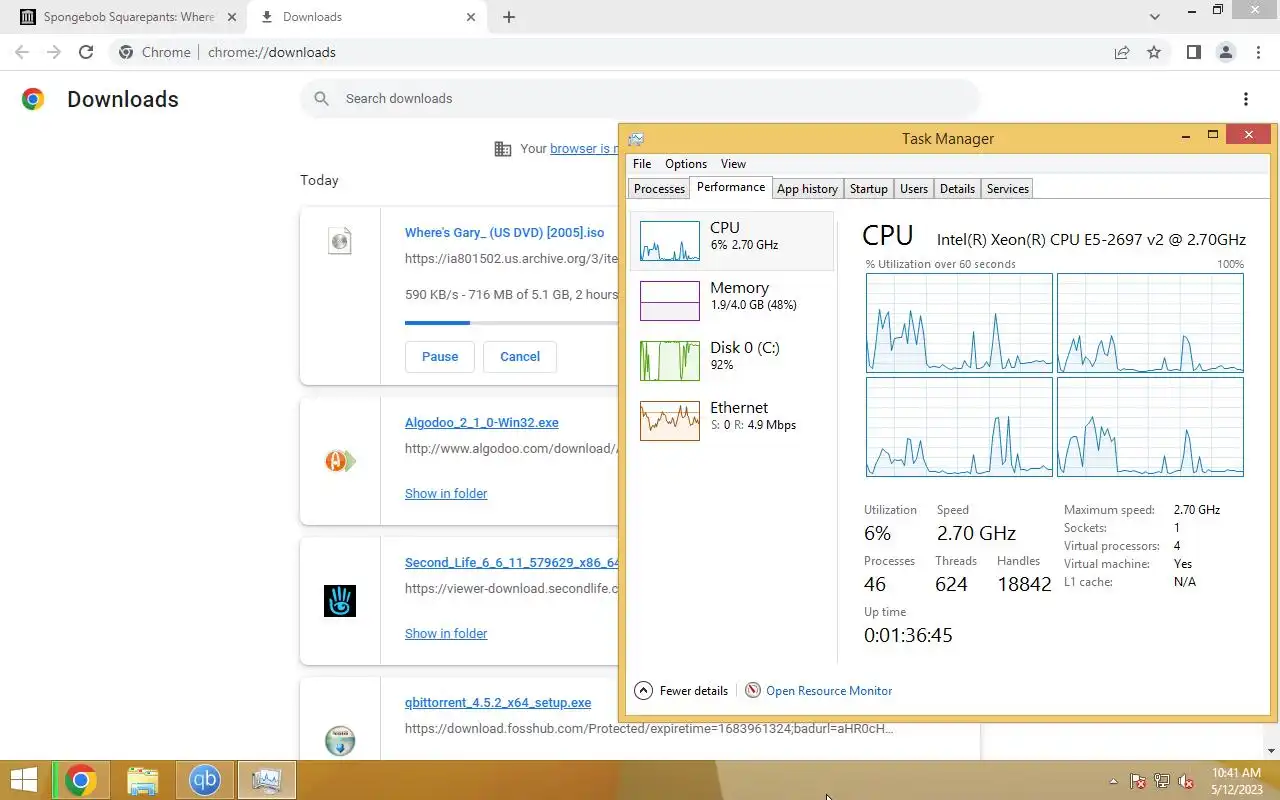Click the managed browser building icon
Image resolution: width=1280 pixels, height=800 pixels.
[x=503, y=149]
